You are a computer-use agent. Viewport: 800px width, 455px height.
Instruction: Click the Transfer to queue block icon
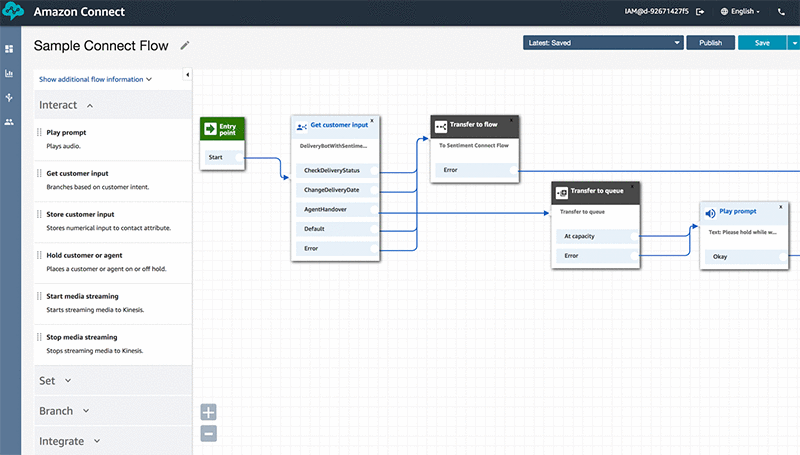tap(562, 193)
